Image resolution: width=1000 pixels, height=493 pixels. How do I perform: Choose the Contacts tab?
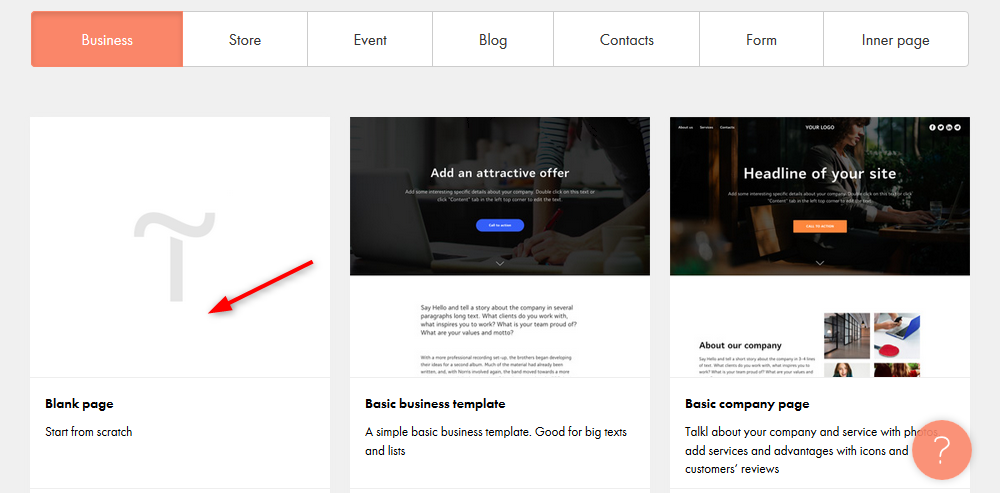pyautogui.click(x=627, y=40)
